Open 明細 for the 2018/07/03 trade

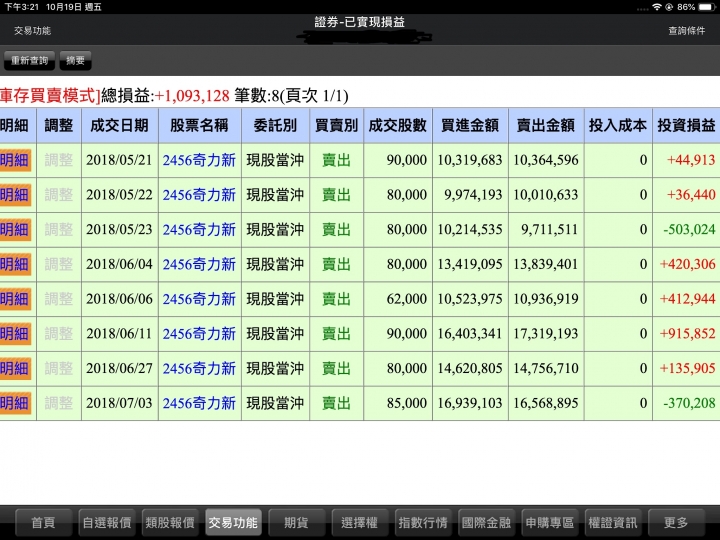coord(15,403)
